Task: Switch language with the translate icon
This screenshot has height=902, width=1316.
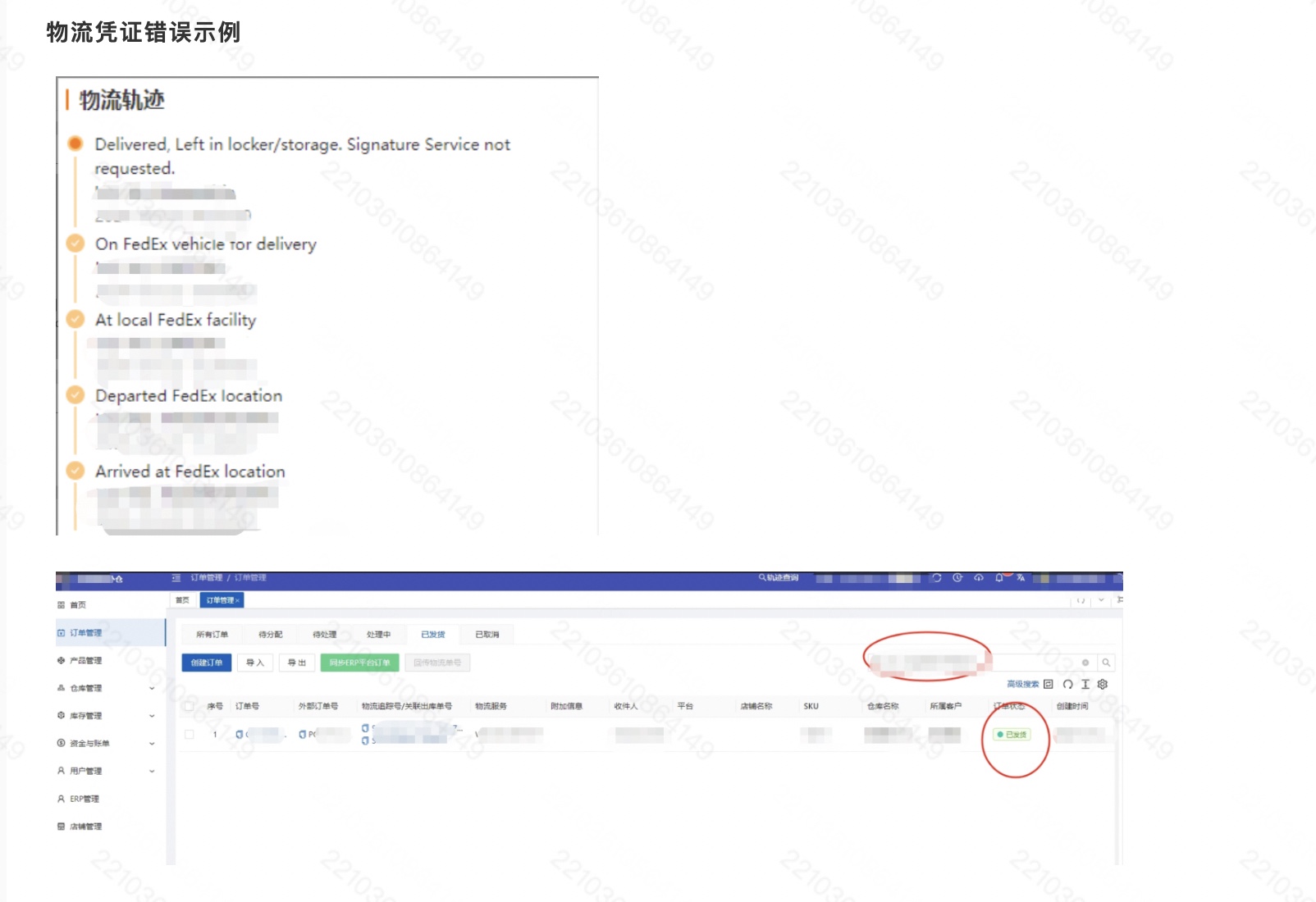Action: [1021, 578]
